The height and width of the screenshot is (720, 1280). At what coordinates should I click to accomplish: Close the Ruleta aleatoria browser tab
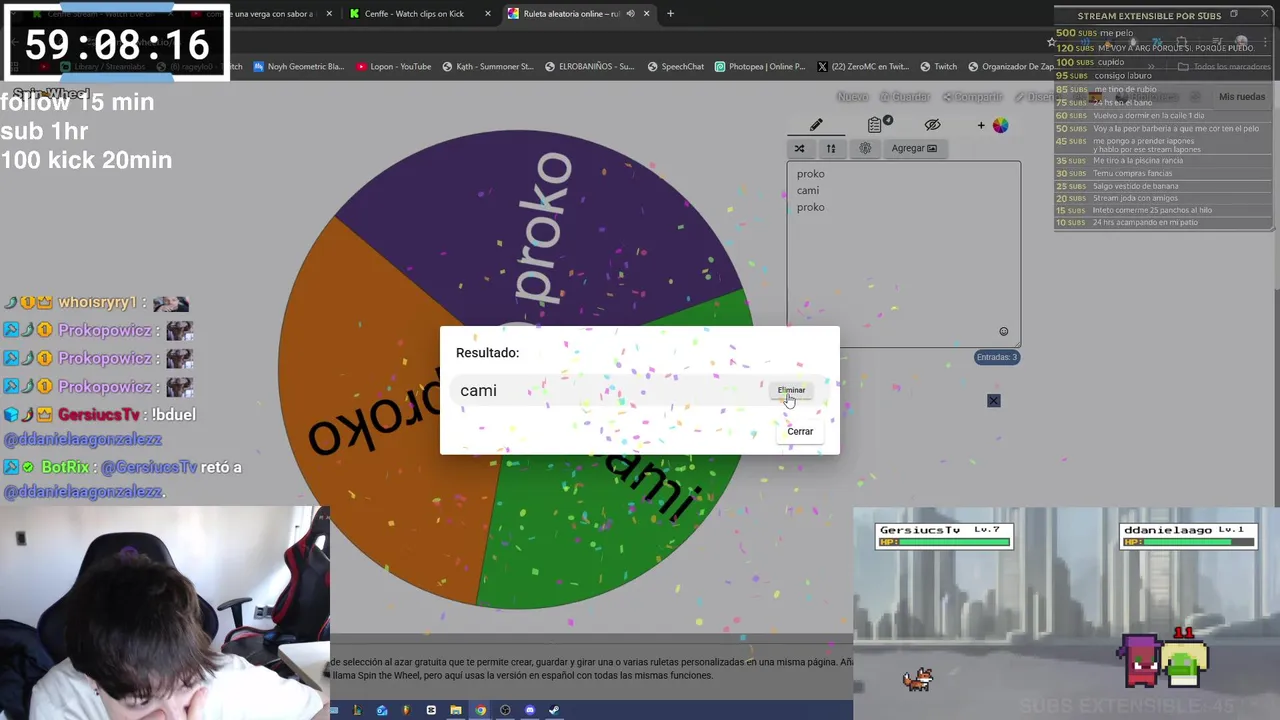click(646, 14)
